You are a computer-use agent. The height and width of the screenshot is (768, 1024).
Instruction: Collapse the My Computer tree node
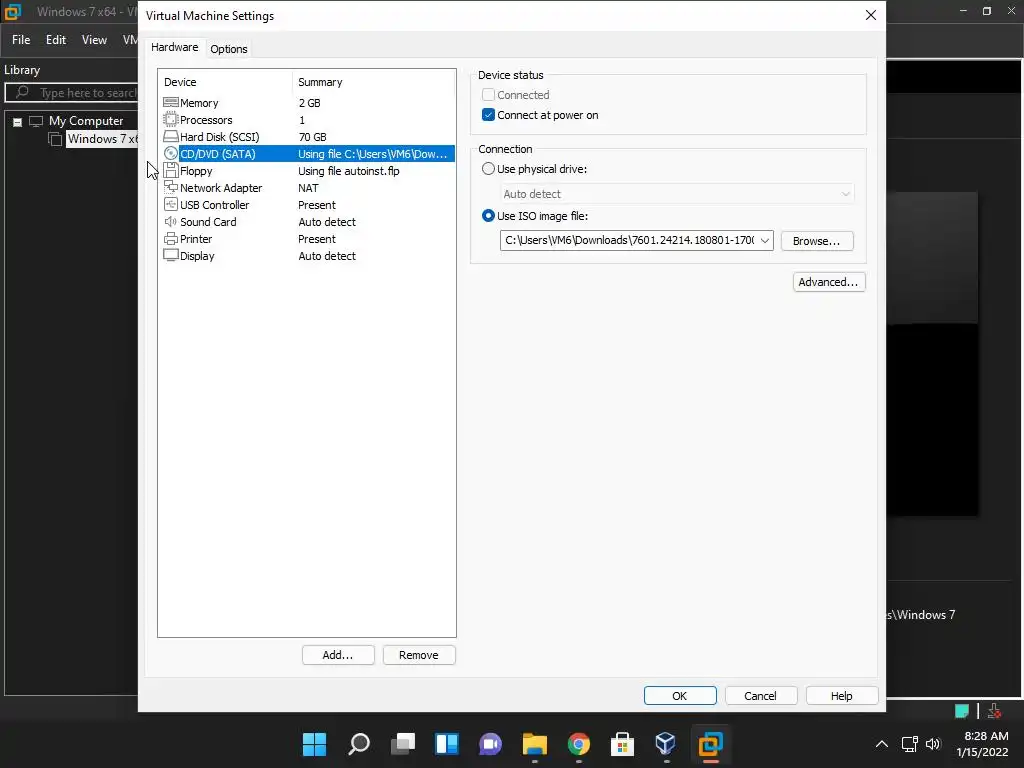pyautogui.click(x=18, y=121)
